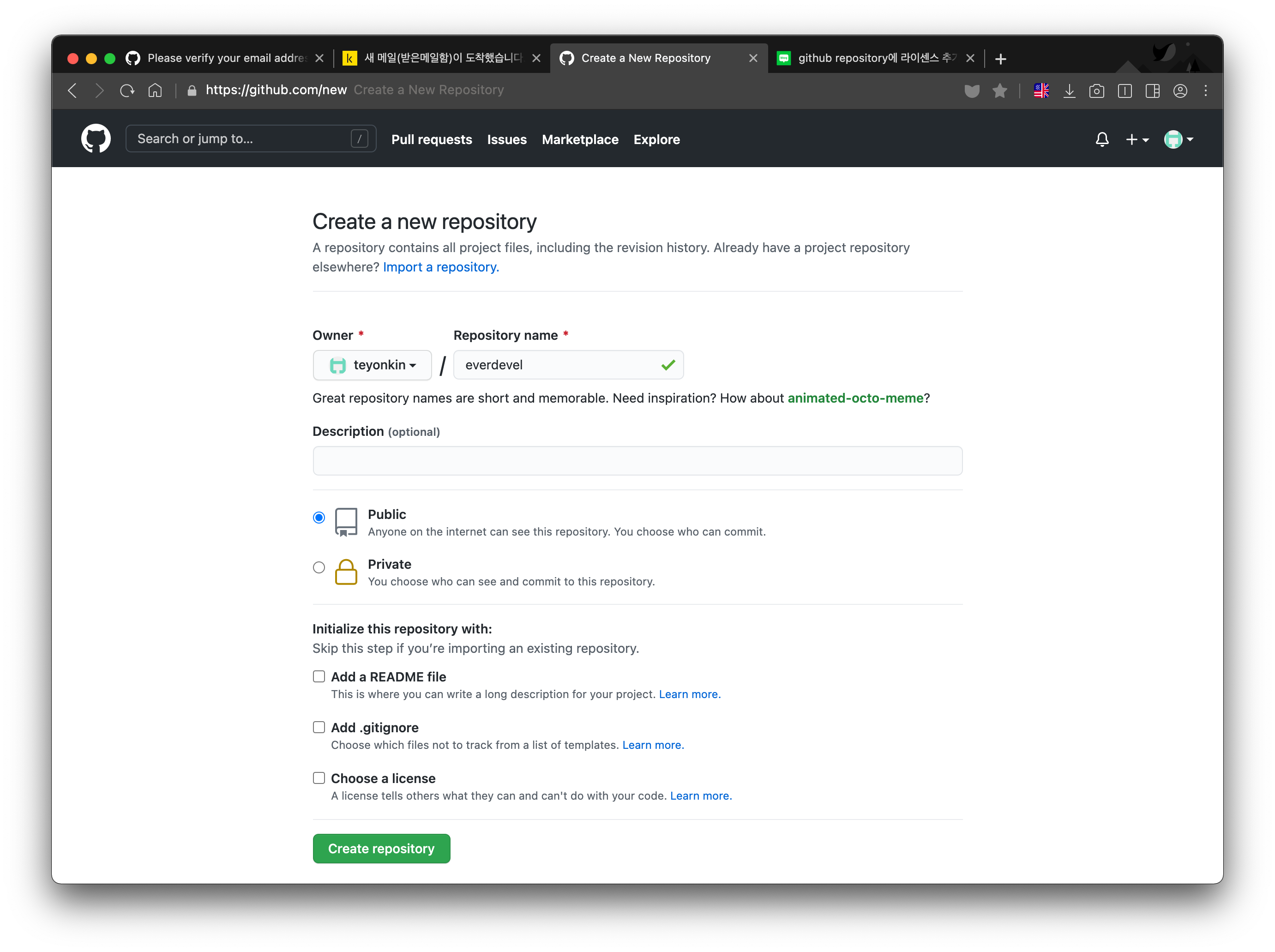
Task: Open Issues in the navbar
Action: [x=506, y=139]
